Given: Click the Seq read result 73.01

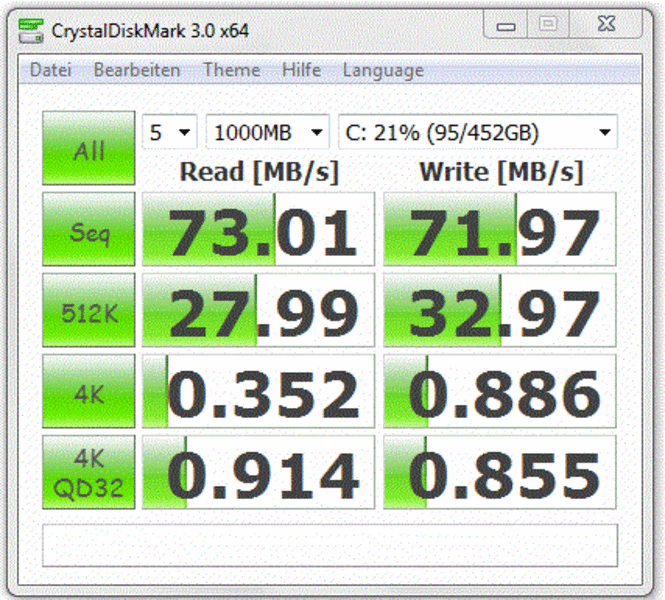Looking at the screenshot, I should point(258,231).
